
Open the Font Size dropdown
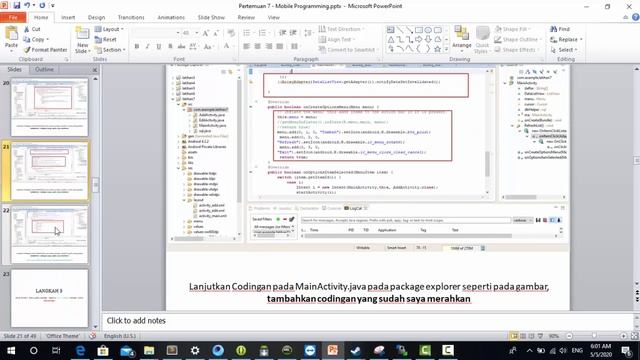(x=196, y=33)
